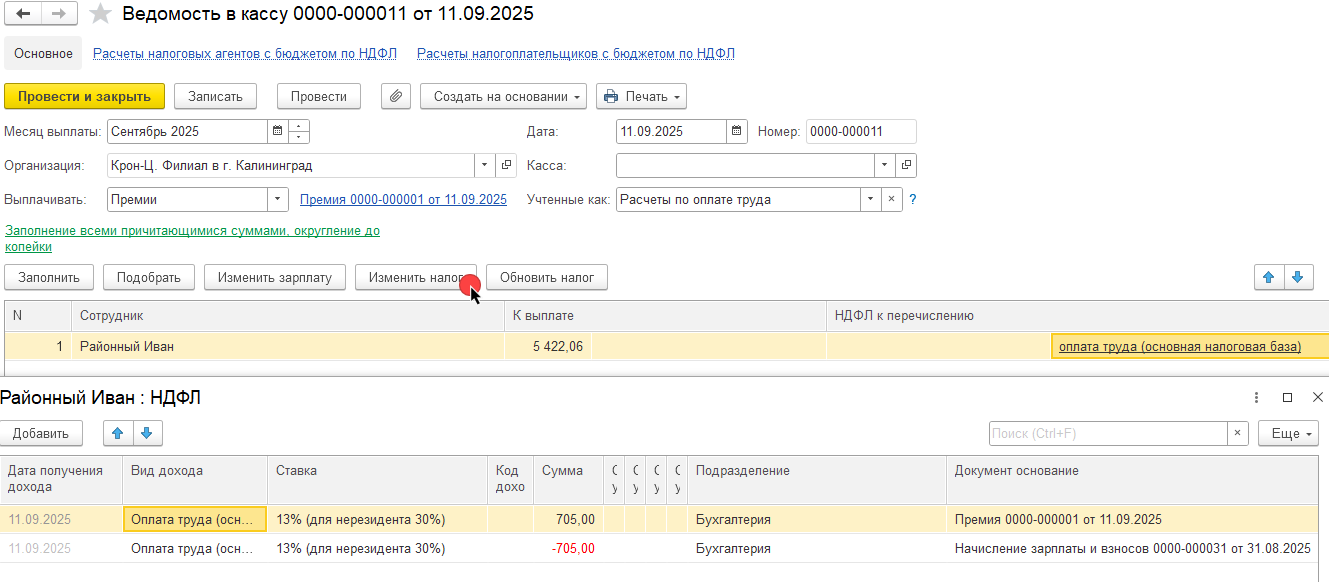Open оплата труда (основная налоговая база) link
Viewport: 1329px width, 582px height.
click(1180, 346)
